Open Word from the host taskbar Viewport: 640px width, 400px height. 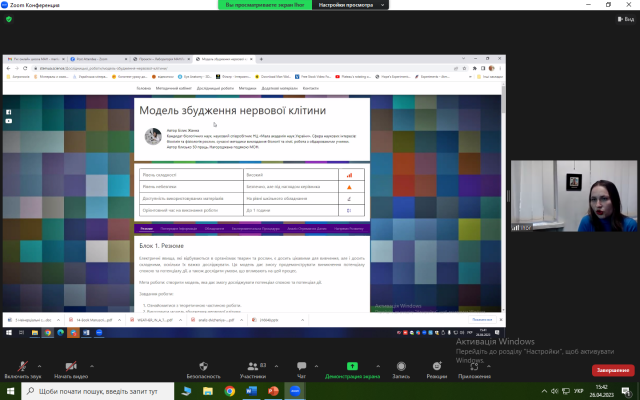[251, 391]
